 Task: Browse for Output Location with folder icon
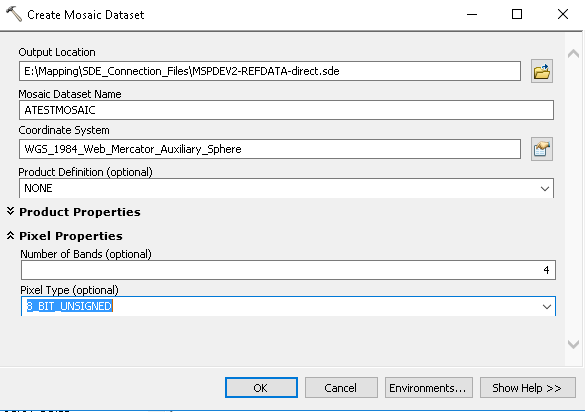542,71
